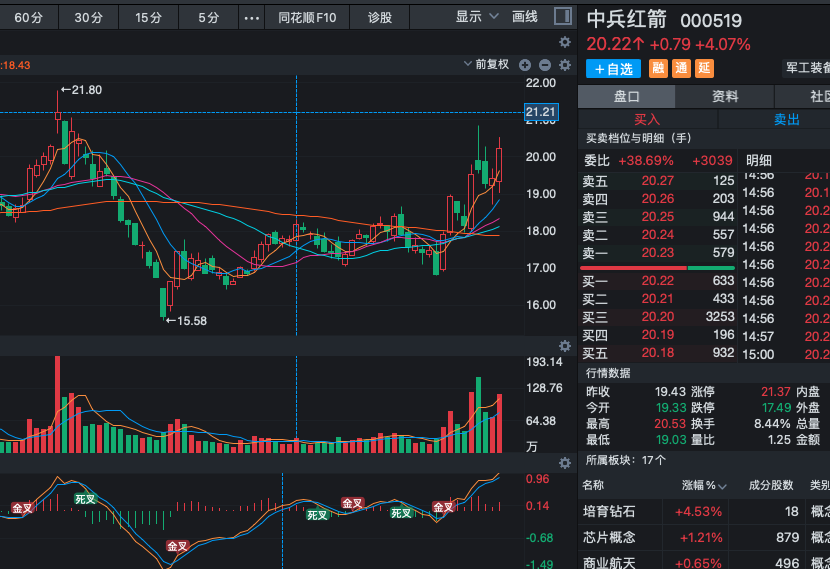Switch to the 5分 chart period
The image size is (830, 569).
(209, 17)
